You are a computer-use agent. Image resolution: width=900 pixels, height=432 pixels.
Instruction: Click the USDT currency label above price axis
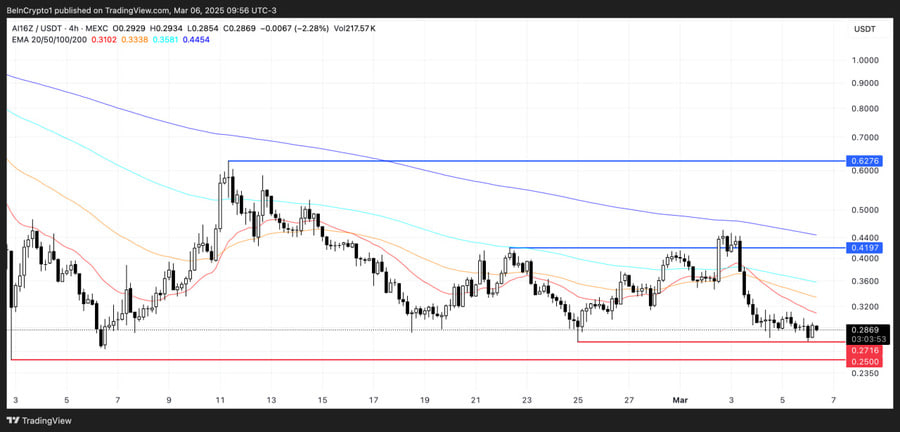[x=864, y=30]
